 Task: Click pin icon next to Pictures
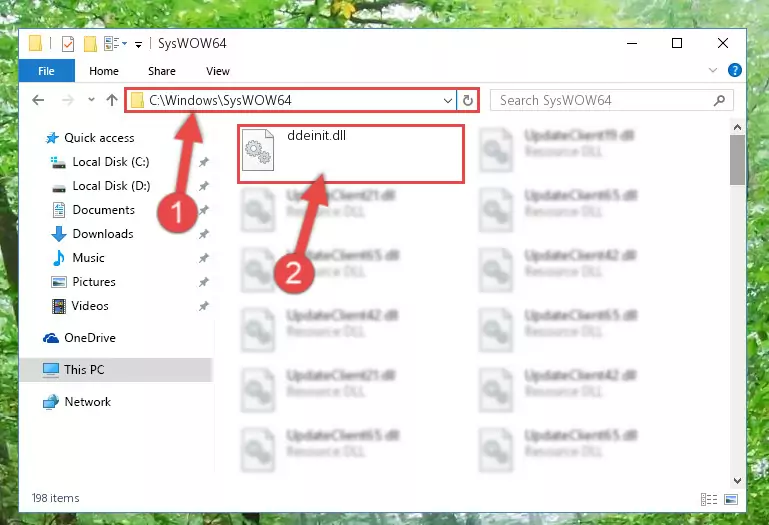tap(204, 282)
